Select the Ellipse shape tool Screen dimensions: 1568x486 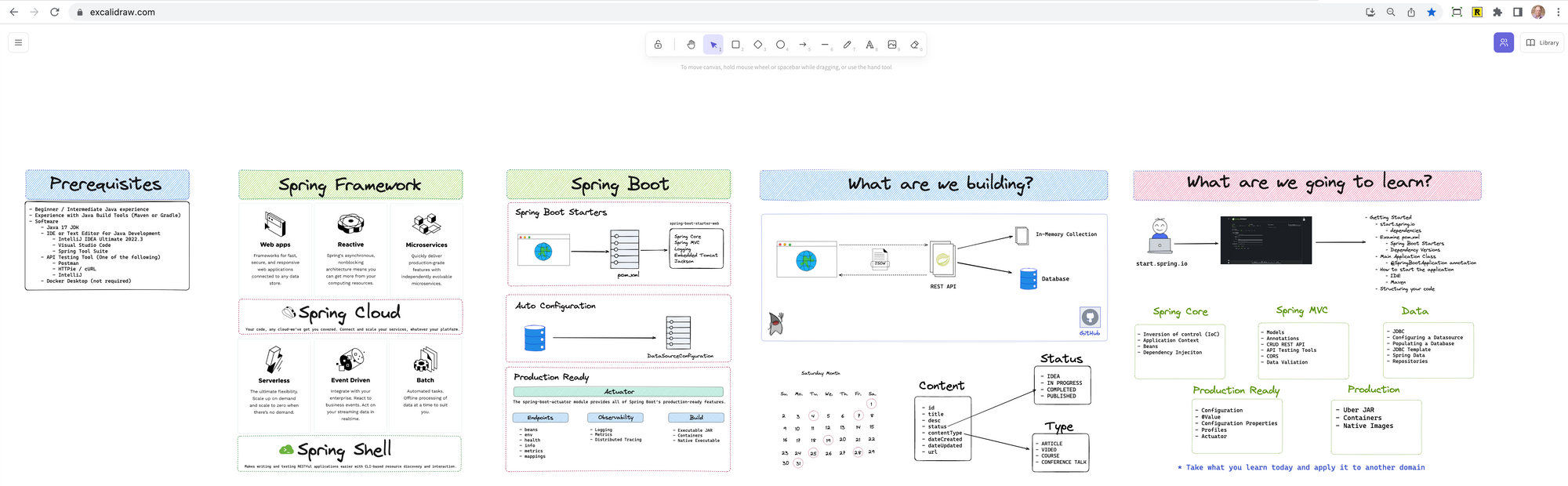780,45
